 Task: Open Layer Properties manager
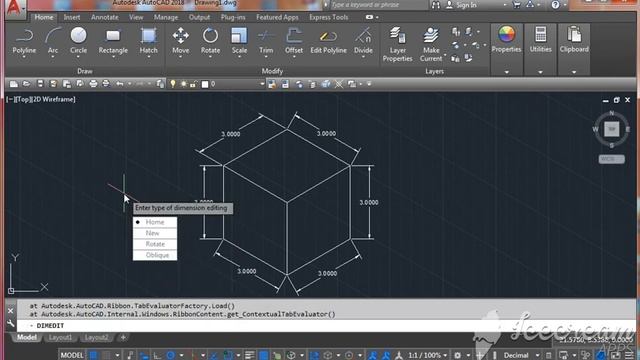coord(397,44)
